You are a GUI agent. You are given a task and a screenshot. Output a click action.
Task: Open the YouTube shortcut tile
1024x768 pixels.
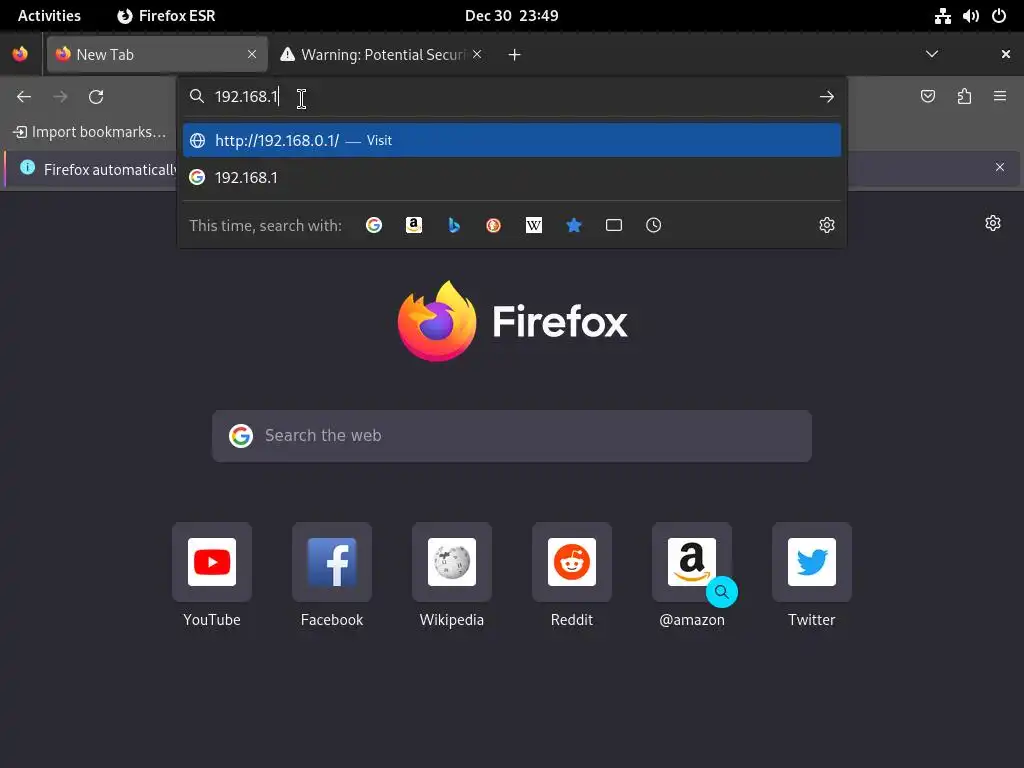212,562
